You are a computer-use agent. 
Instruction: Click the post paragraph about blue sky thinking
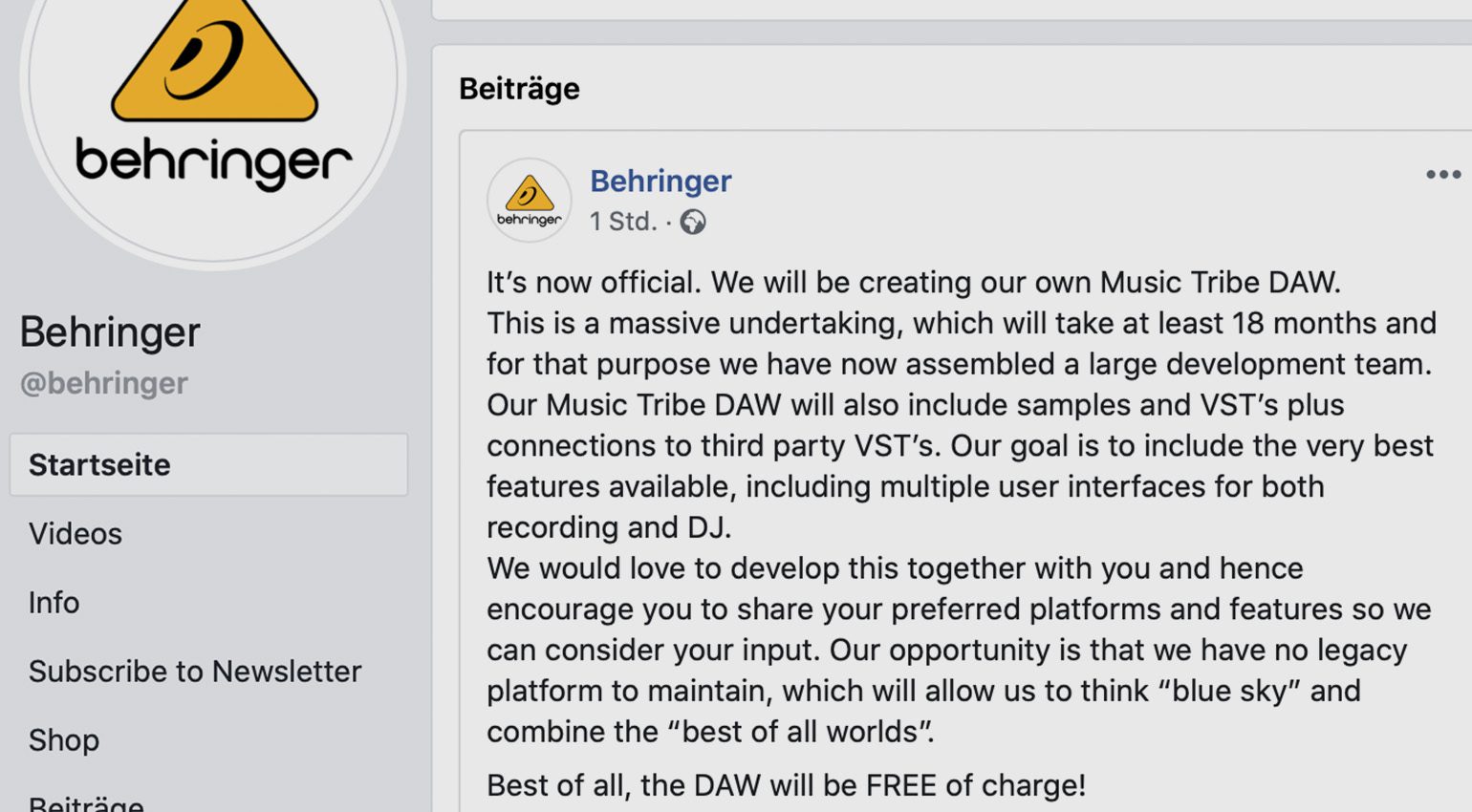click(959, 650)
